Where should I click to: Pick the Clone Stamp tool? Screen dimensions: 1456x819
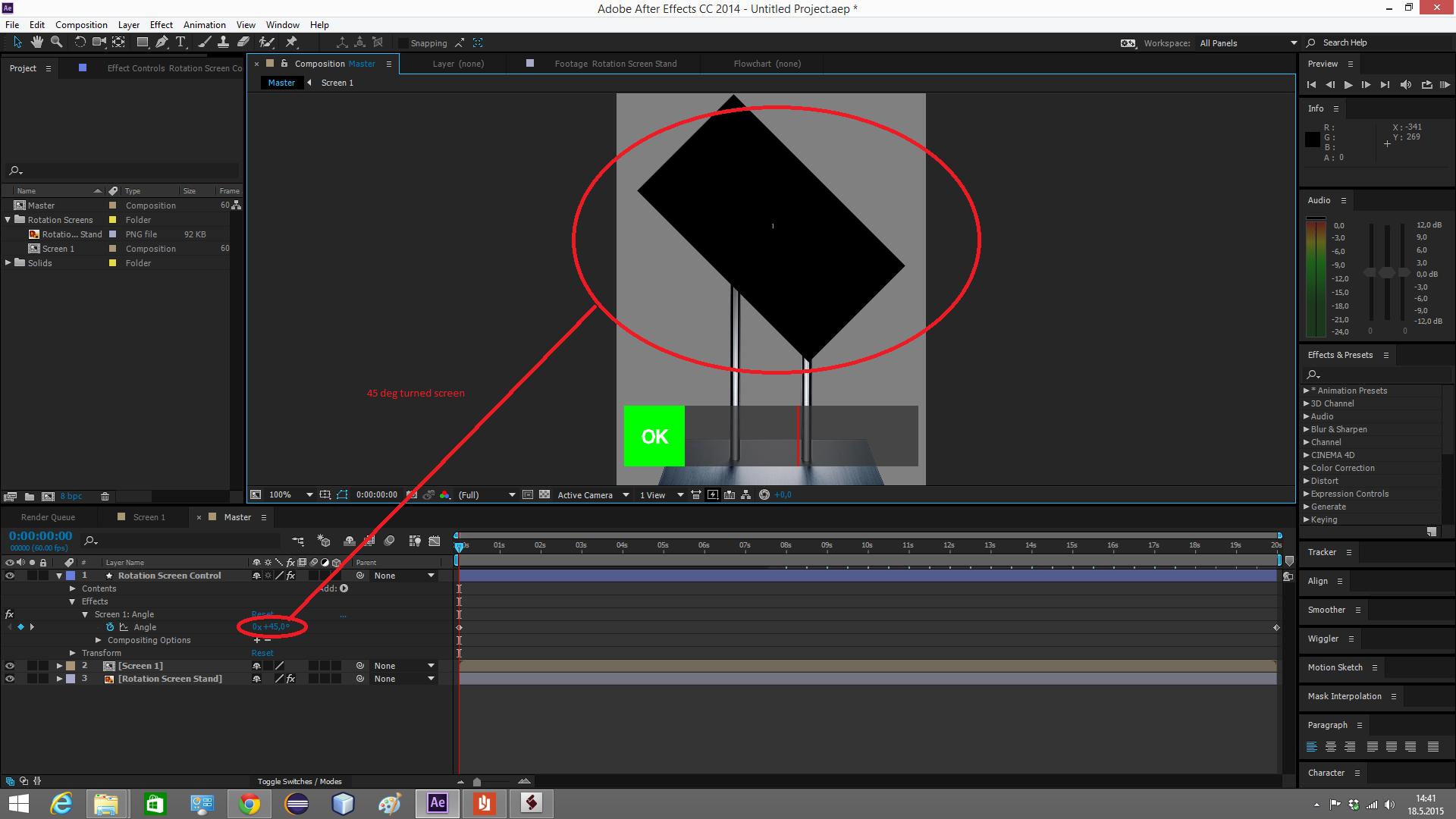tap(224, 42)
